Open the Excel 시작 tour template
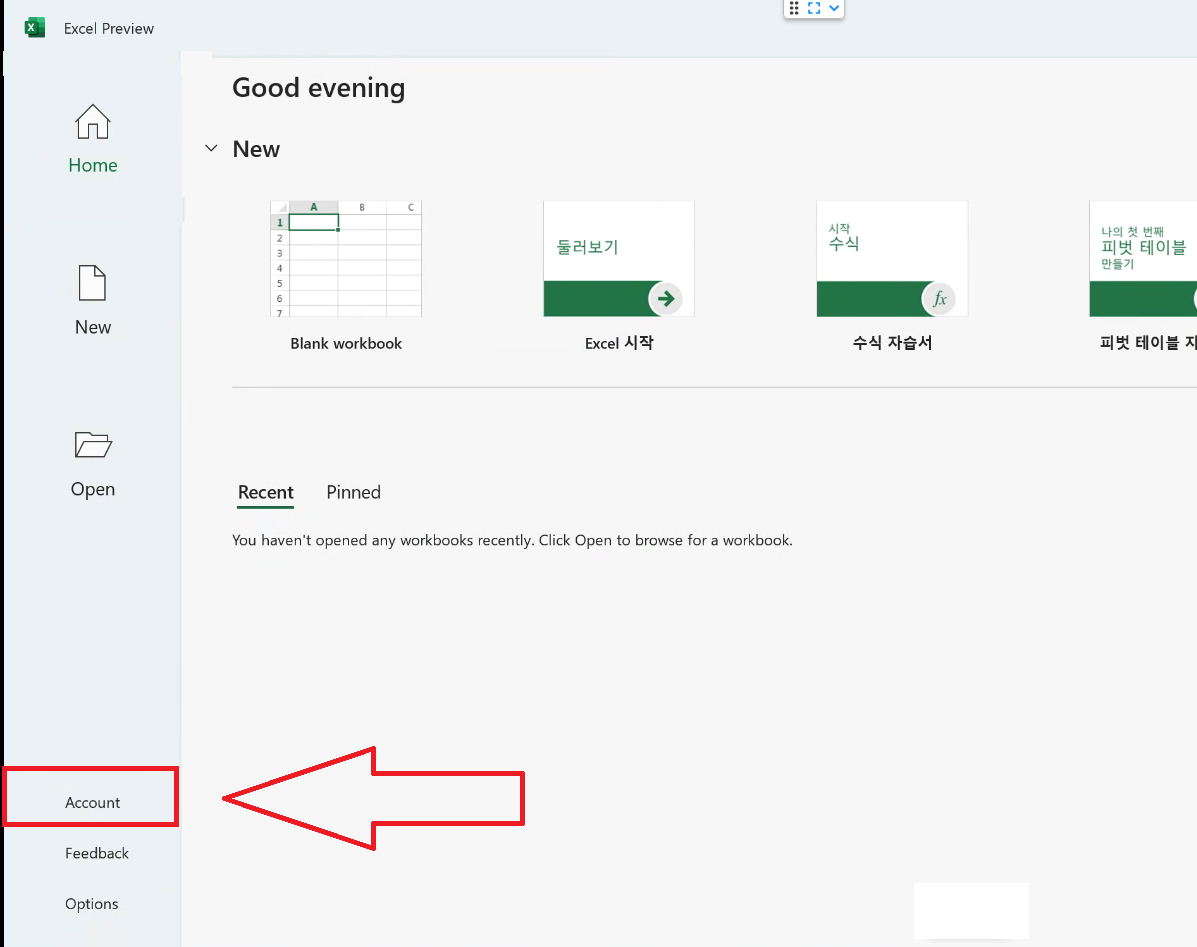Viewport: 1197px width, 947px height. pyautogui.click(x=619, y=259)
